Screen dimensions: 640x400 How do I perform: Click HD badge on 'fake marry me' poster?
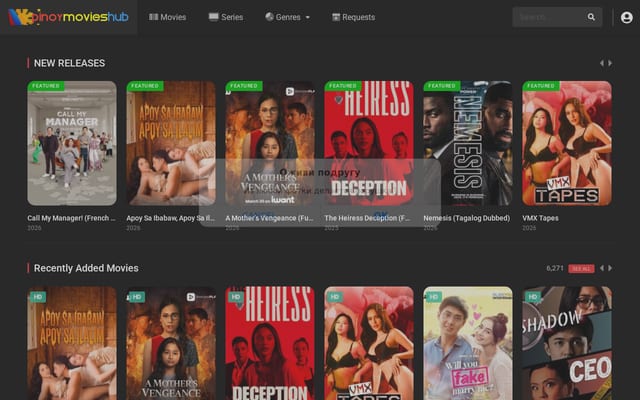pyautogui.click(x=433, y=297)
